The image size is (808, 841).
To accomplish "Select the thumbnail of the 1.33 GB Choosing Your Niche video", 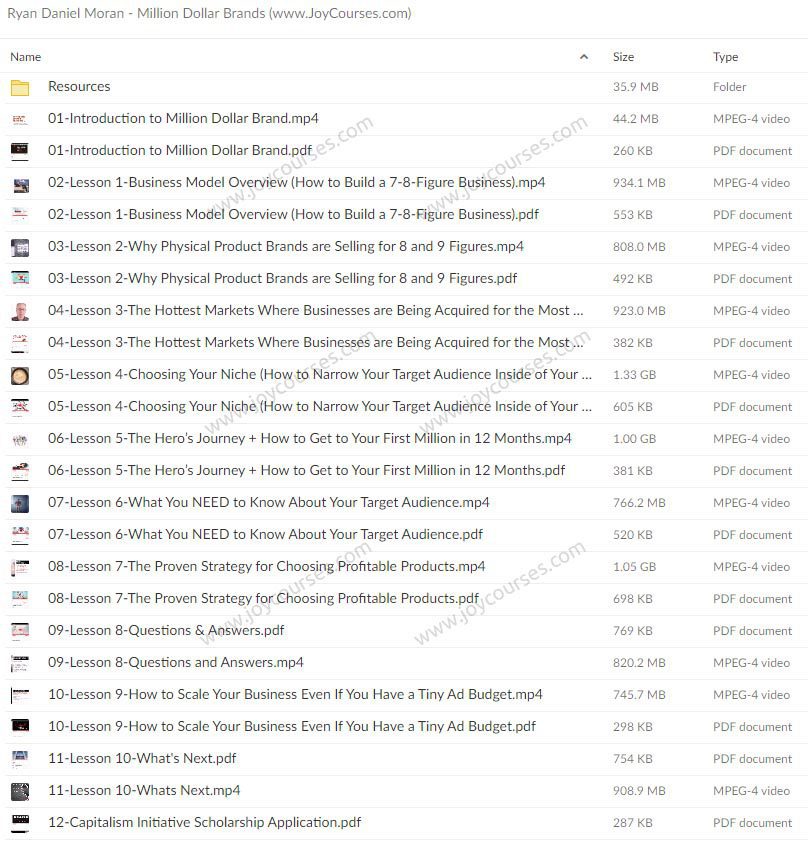I will pos(20,375).
